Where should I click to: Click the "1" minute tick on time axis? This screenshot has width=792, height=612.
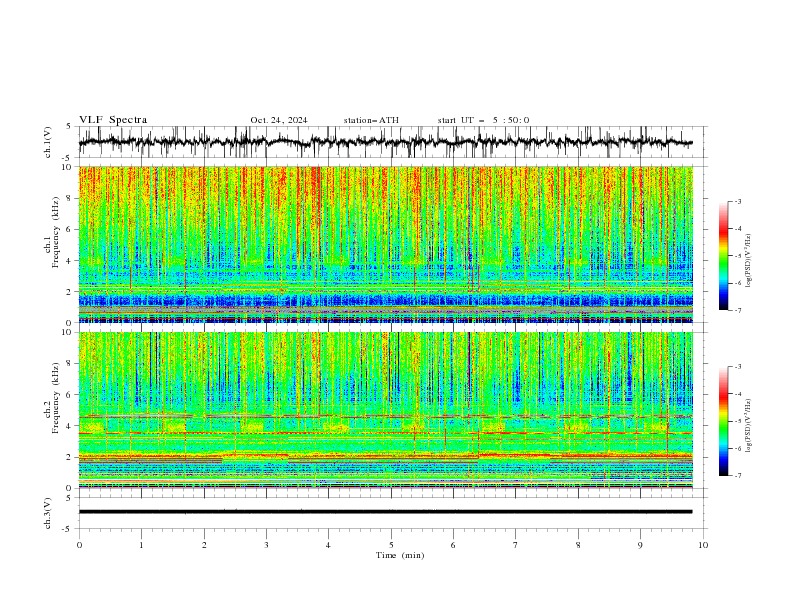tap(141, 545)
